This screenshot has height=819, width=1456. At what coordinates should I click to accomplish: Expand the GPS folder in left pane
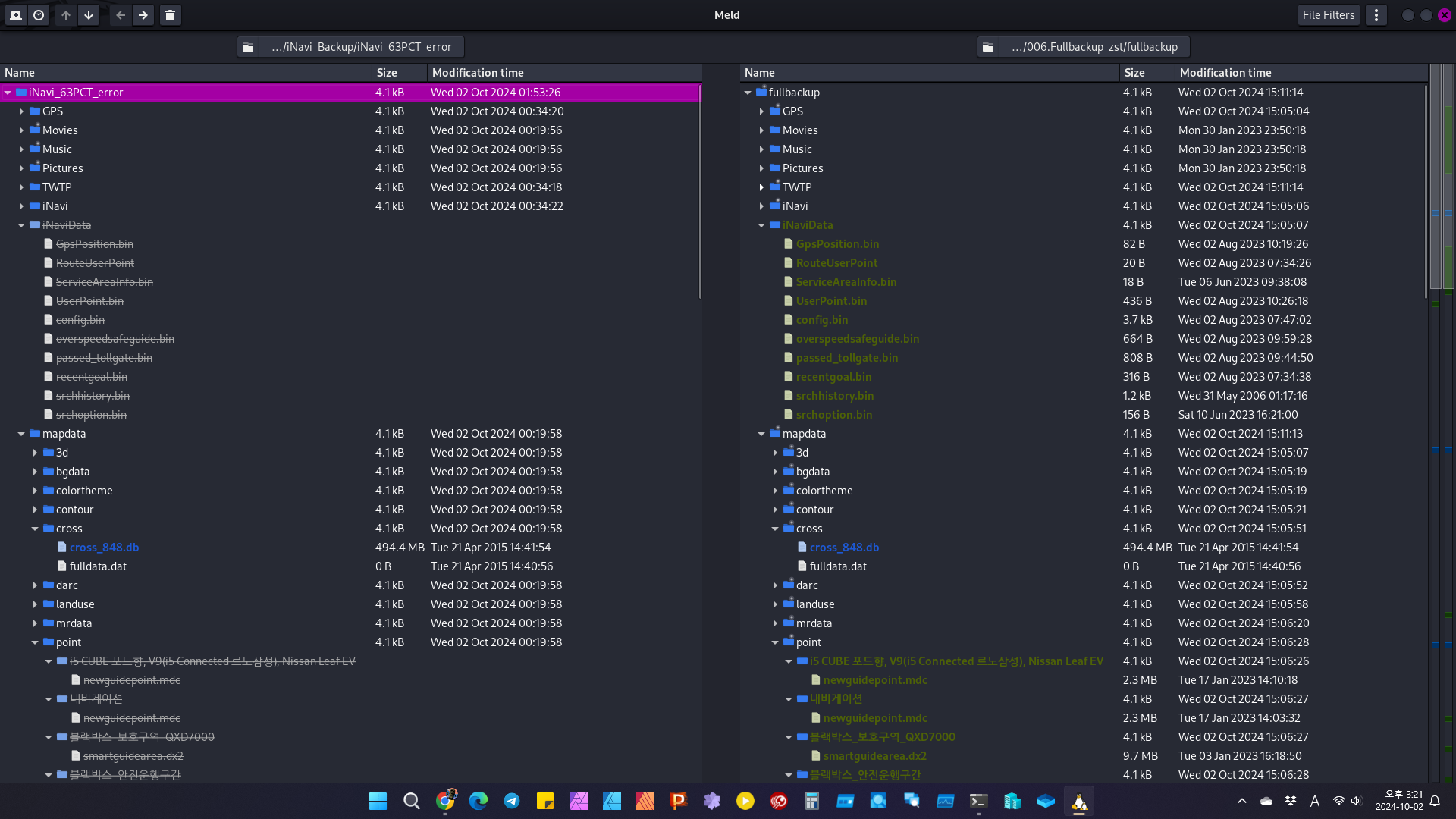point(21,111)
